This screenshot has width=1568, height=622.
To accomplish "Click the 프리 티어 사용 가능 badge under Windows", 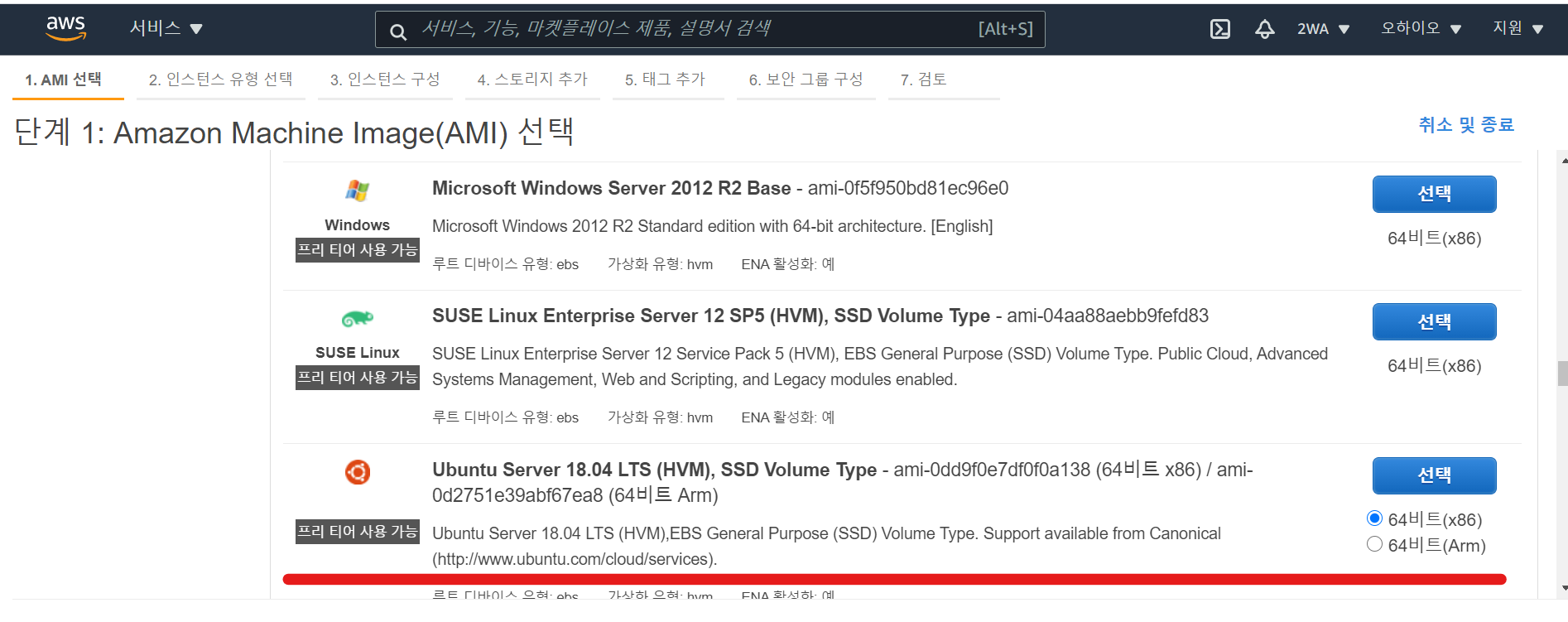I will tap(358, 250).
